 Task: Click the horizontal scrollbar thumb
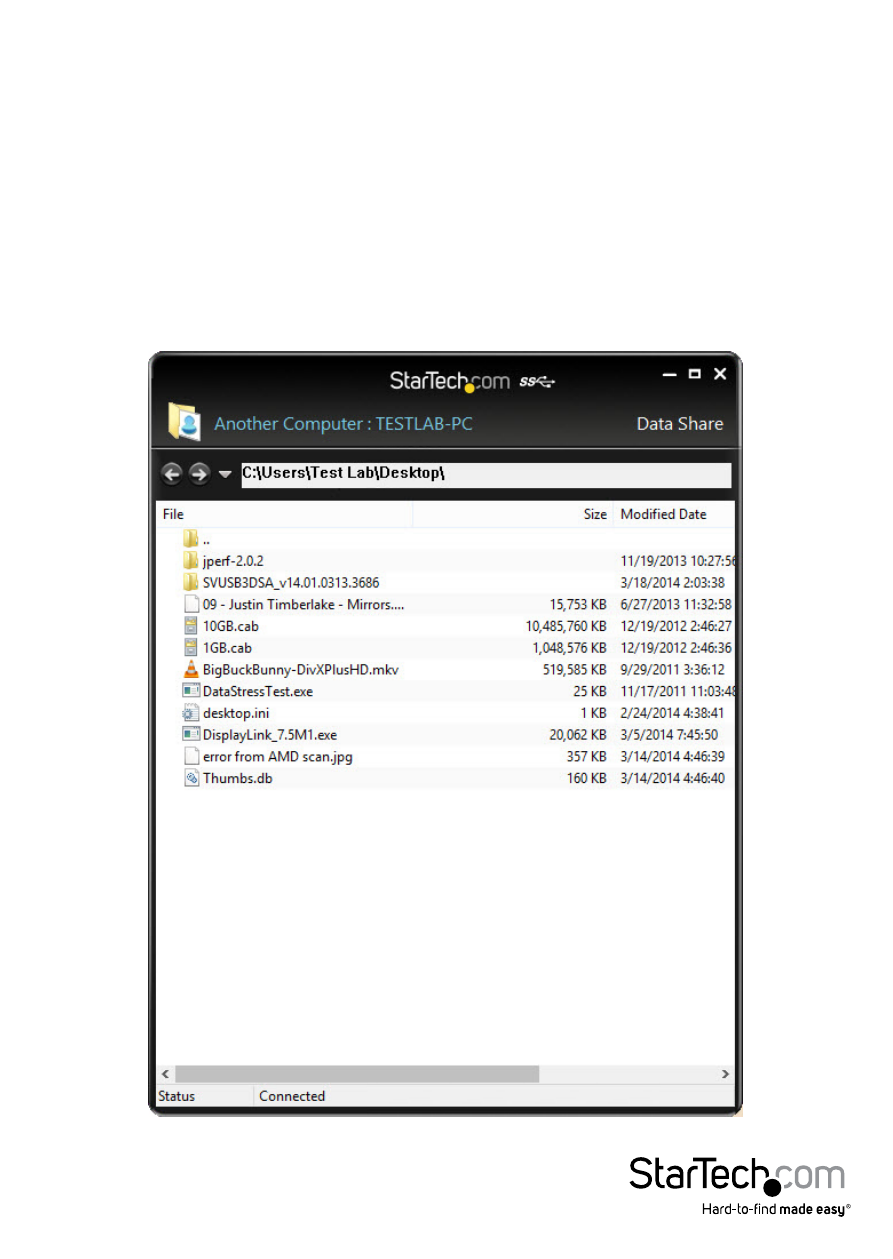pos(357,1074)
